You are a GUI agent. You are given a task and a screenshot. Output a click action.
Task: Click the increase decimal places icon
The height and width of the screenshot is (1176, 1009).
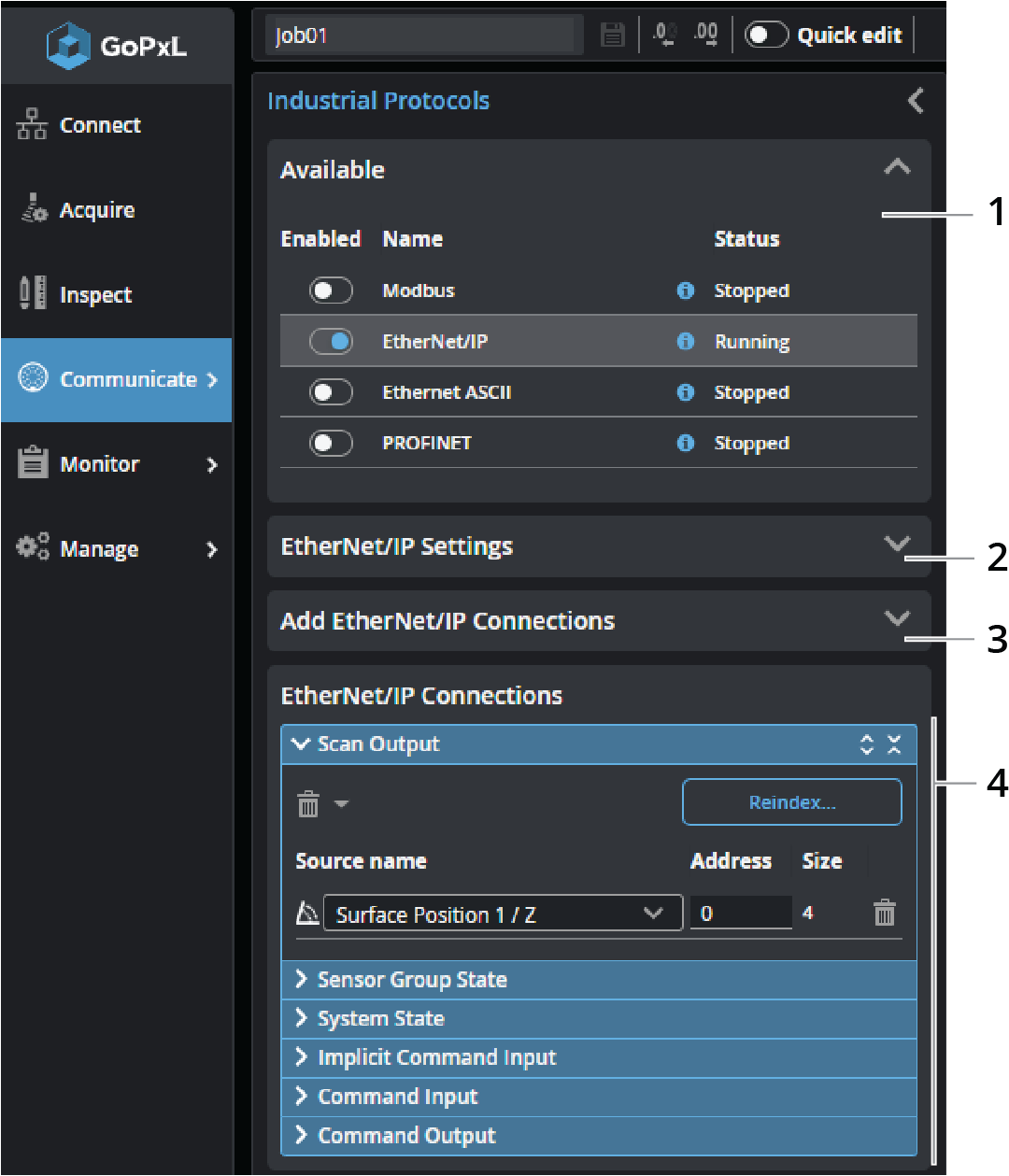point(705,35)
